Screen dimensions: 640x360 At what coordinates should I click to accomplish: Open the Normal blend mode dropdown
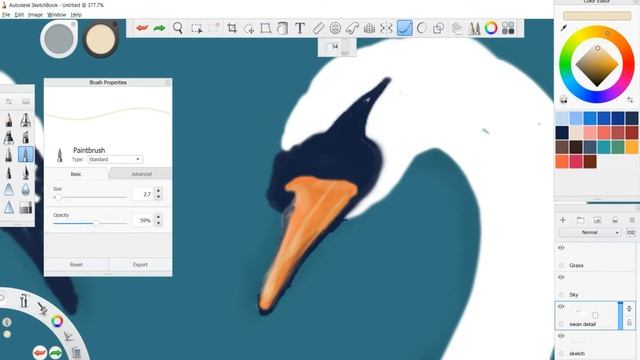click(590, 232)
